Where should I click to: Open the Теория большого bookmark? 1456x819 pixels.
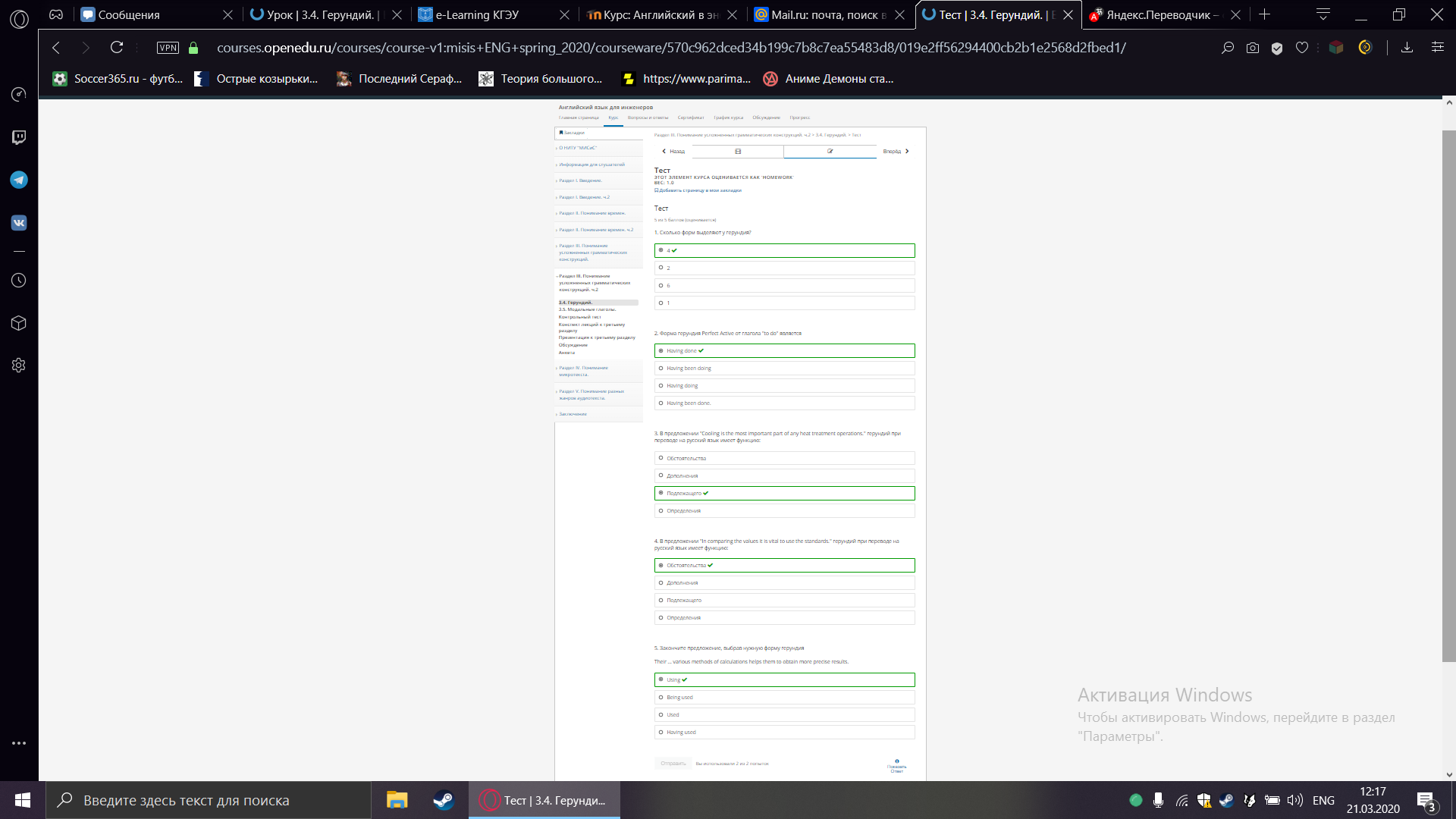pos(540,79)
